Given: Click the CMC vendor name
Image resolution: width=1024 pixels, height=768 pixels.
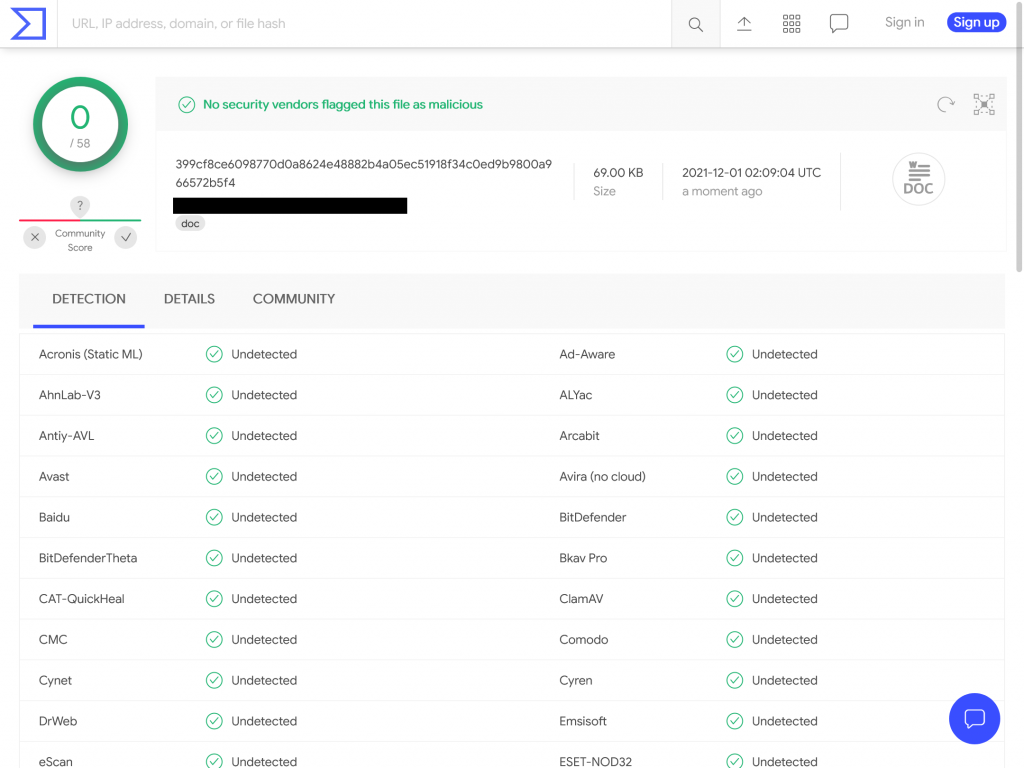Looking at the screenshot, I should (x=53, y=639).
